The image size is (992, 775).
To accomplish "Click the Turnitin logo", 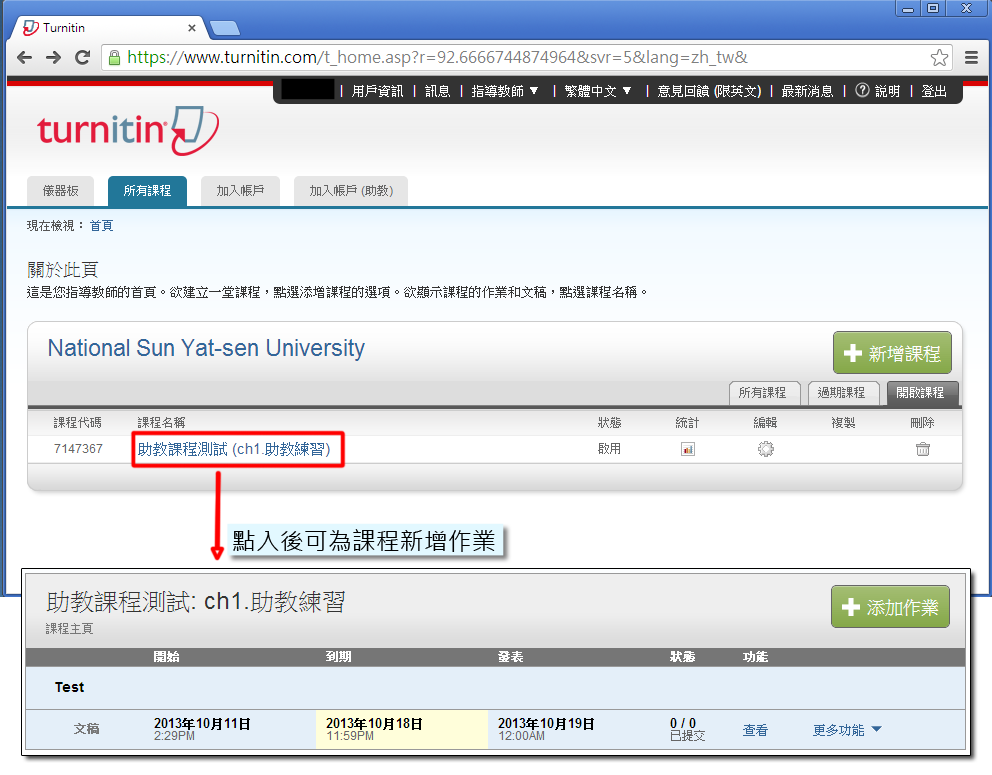I will 127,130.
